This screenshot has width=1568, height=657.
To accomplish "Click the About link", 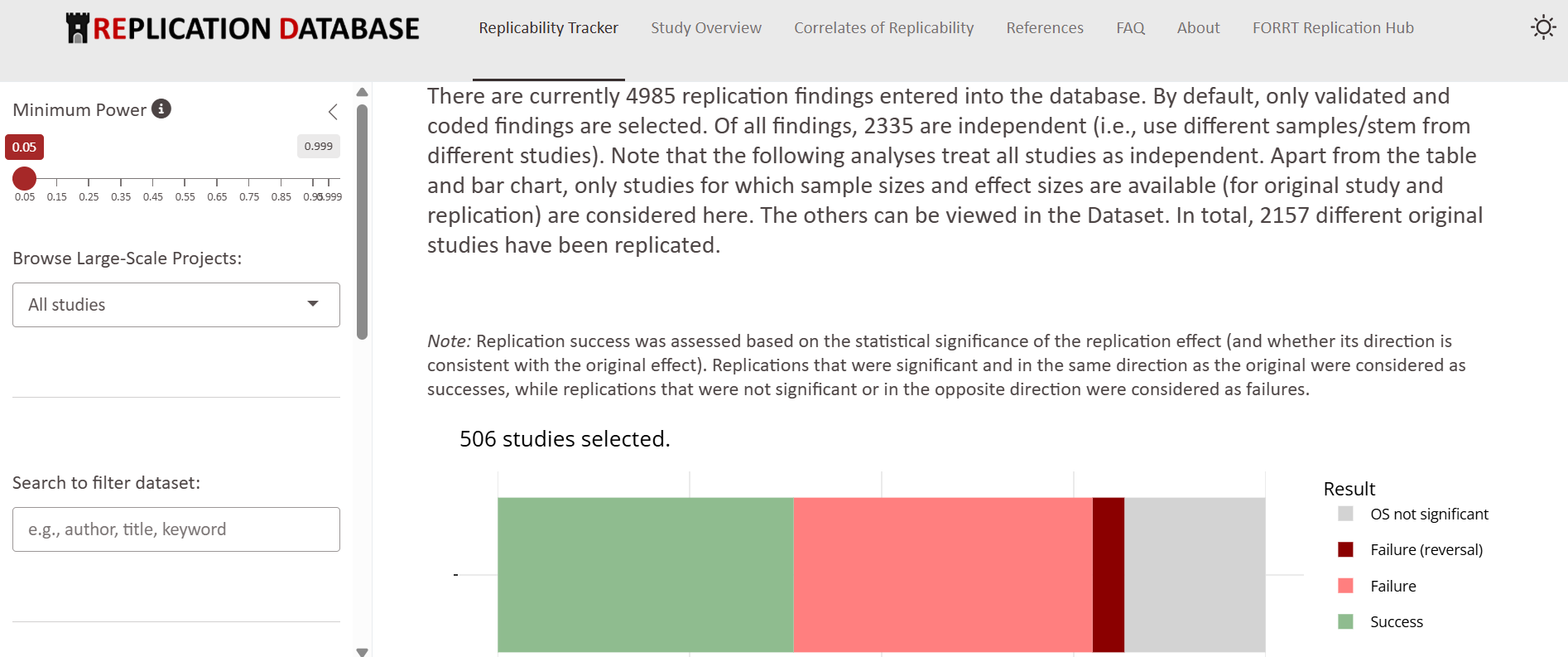I will pos(1197,27).
